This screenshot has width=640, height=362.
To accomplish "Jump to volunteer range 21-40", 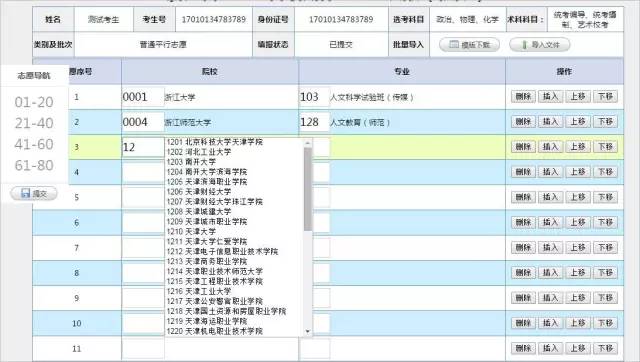I will tap(34, 123).
